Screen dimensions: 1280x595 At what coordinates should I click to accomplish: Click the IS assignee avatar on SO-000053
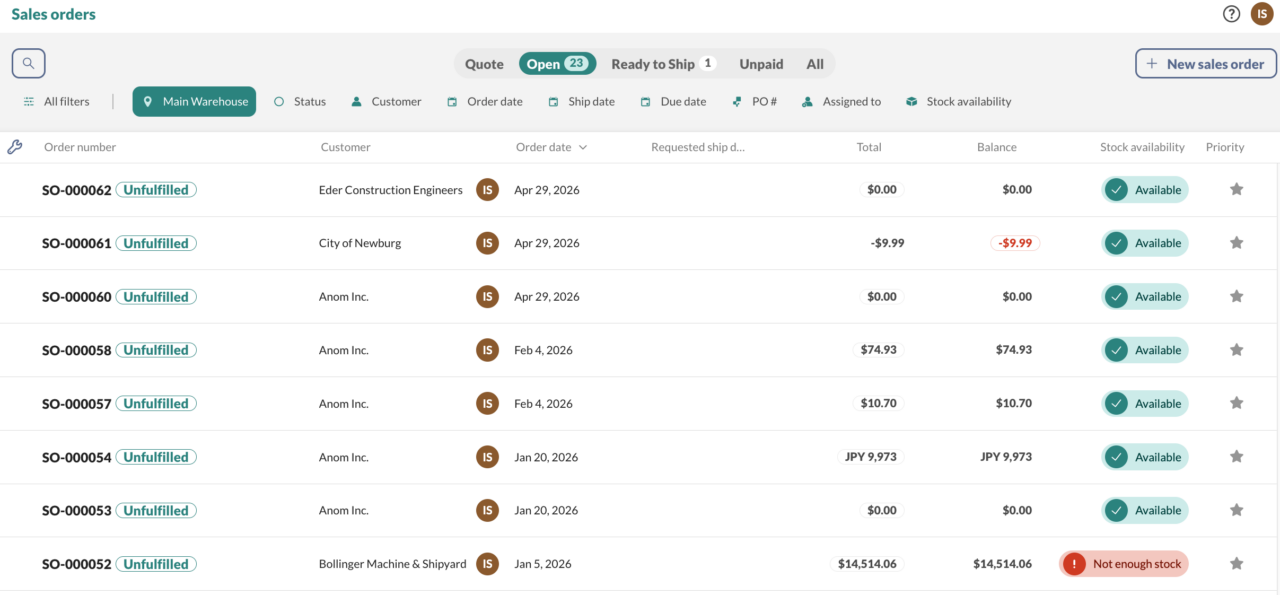click(x=487, y=510)
